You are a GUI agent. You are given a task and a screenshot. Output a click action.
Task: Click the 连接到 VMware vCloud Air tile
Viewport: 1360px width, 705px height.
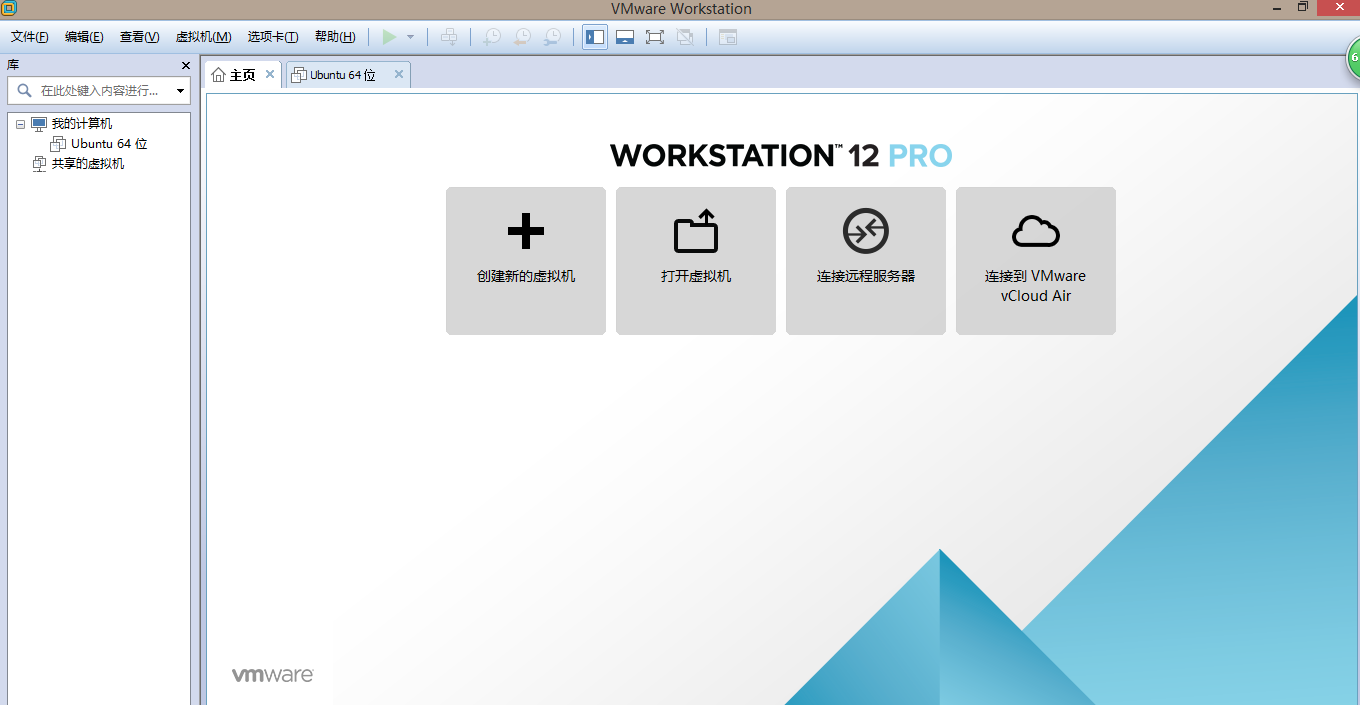click(x=1036, y=261)
